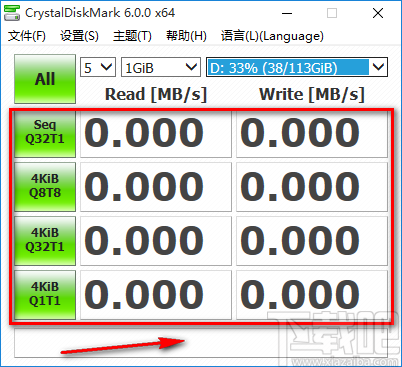Click the 4KiB Q1T1 write result value

pyautogui.click(x=312, y=295)
